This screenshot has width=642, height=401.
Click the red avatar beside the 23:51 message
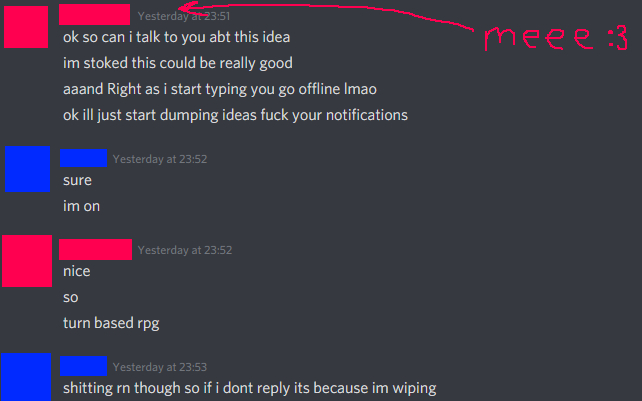tap(26, 27)
